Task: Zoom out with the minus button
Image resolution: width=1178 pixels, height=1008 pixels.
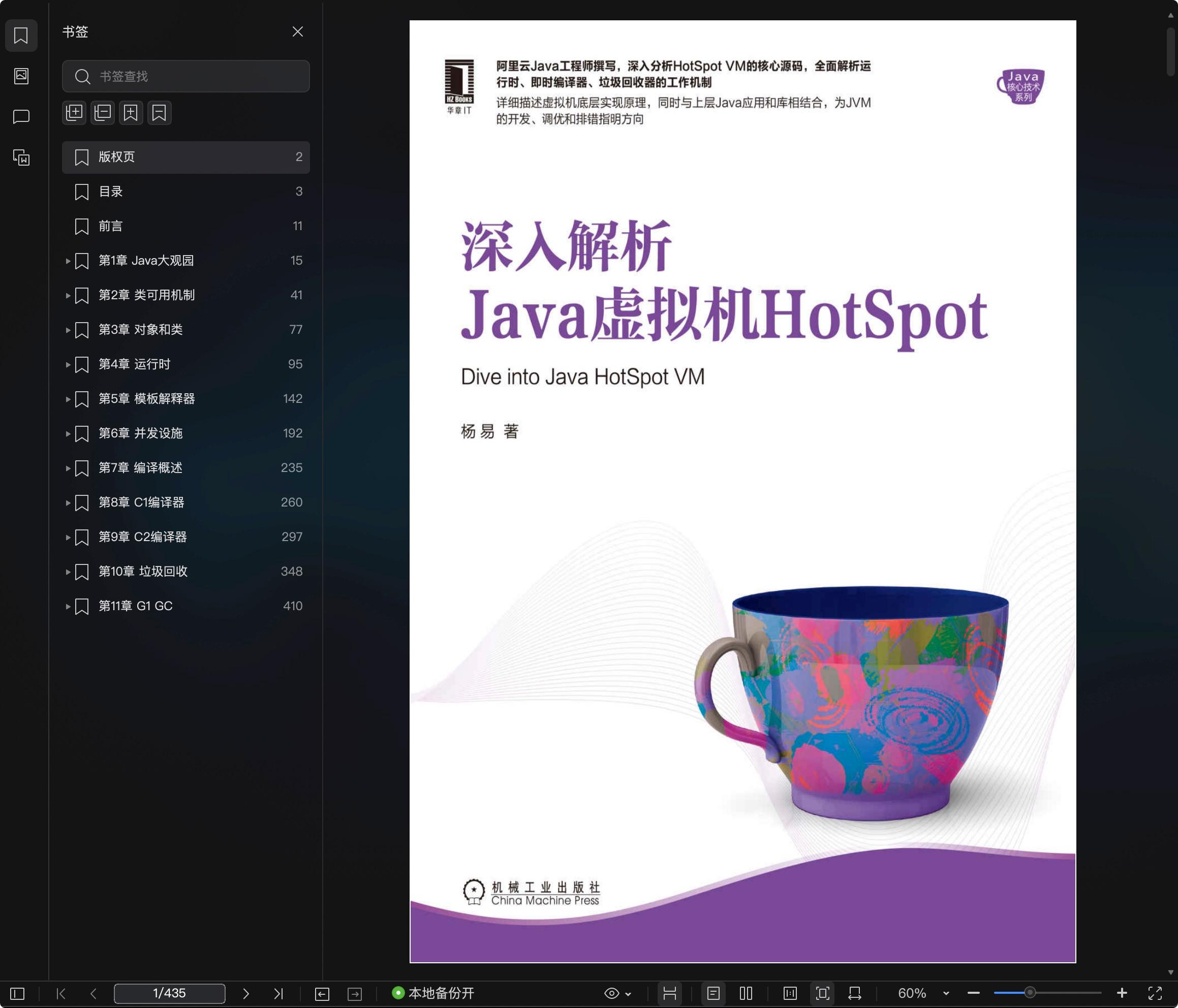Action: click(x=973, y=993)
